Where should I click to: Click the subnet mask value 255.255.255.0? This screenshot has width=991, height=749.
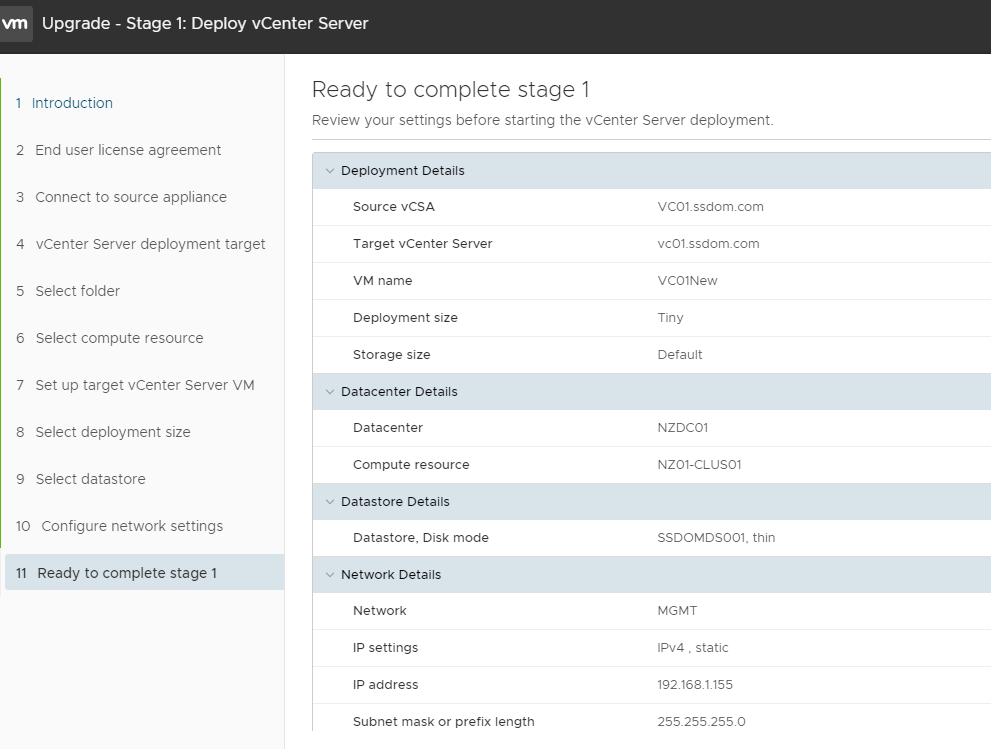[702, 722]
